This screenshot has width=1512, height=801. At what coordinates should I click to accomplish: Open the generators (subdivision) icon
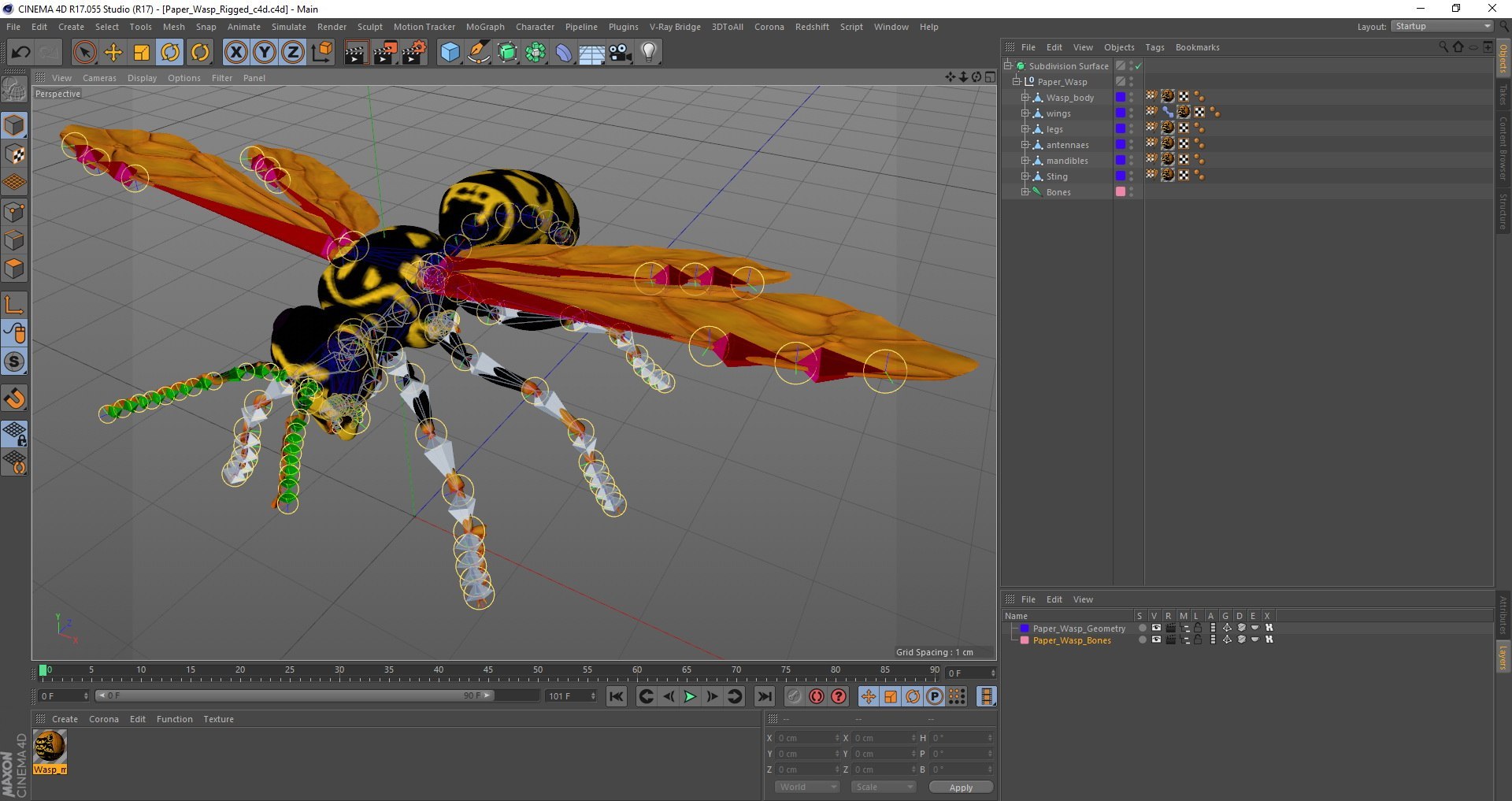coord(507,53)
